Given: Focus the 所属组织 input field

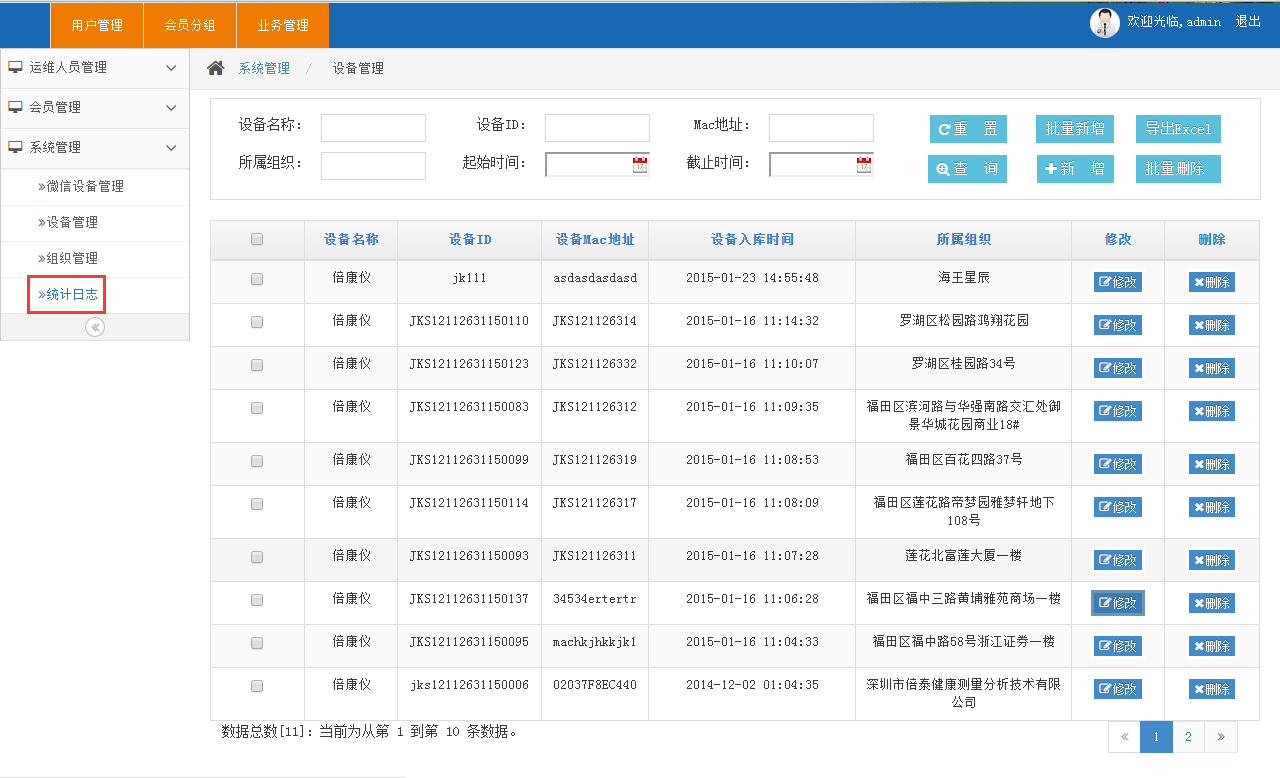Looking at the screenshot, I should [373, 166].
